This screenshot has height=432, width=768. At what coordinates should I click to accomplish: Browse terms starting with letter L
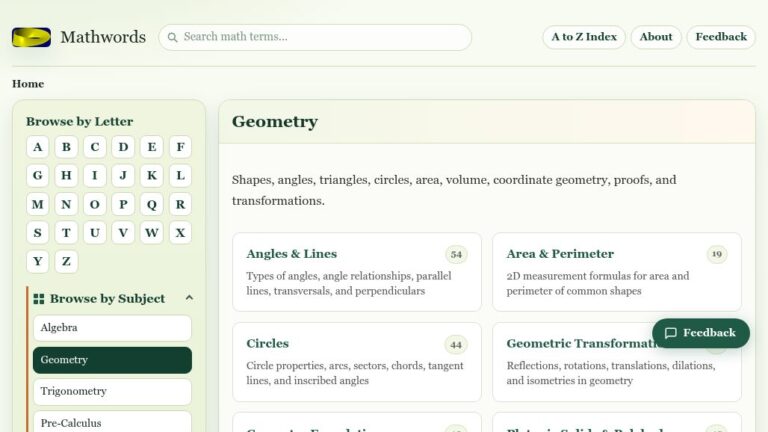(180, 175)
